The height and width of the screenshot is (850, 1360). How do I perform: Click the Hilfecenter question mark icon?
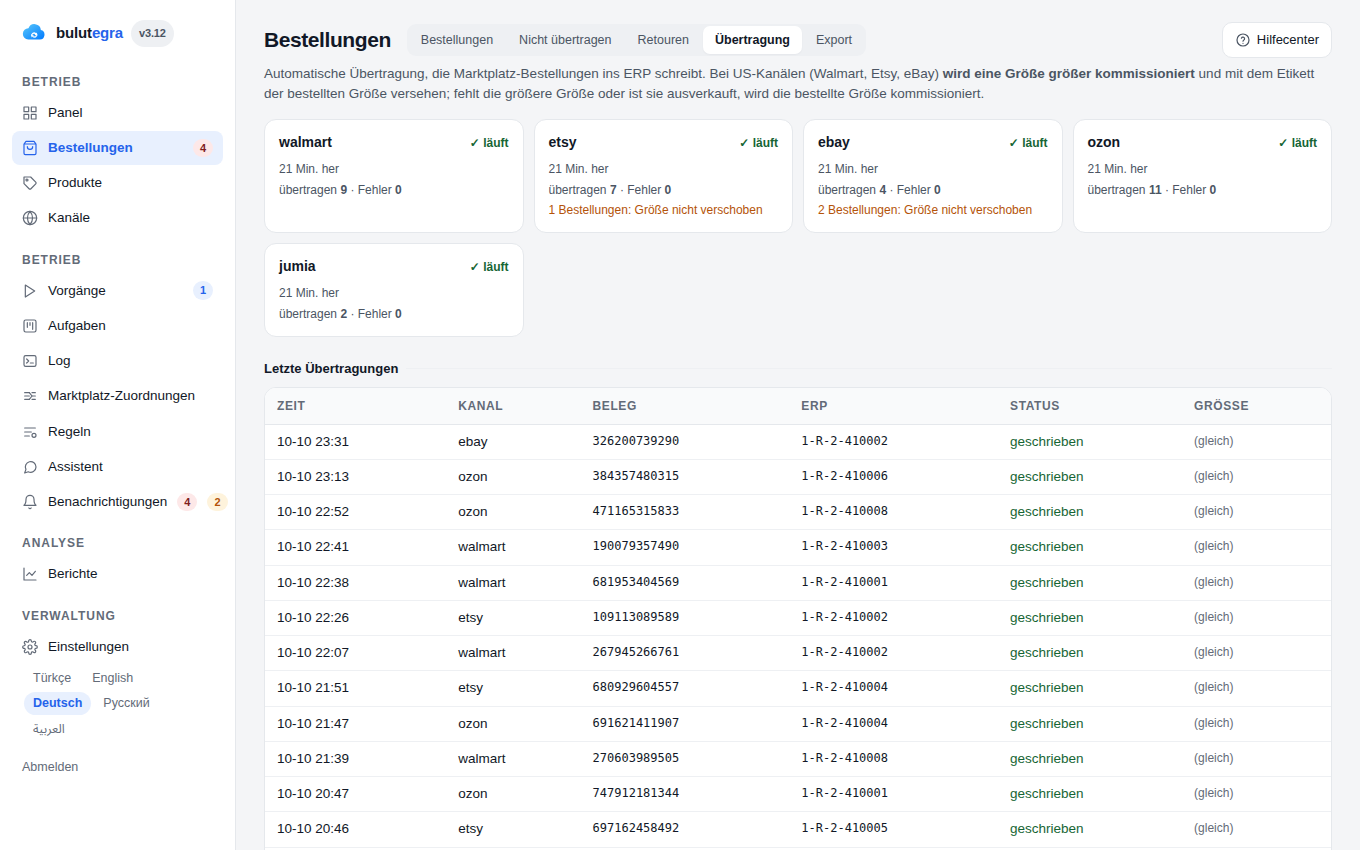(1243, 40)
